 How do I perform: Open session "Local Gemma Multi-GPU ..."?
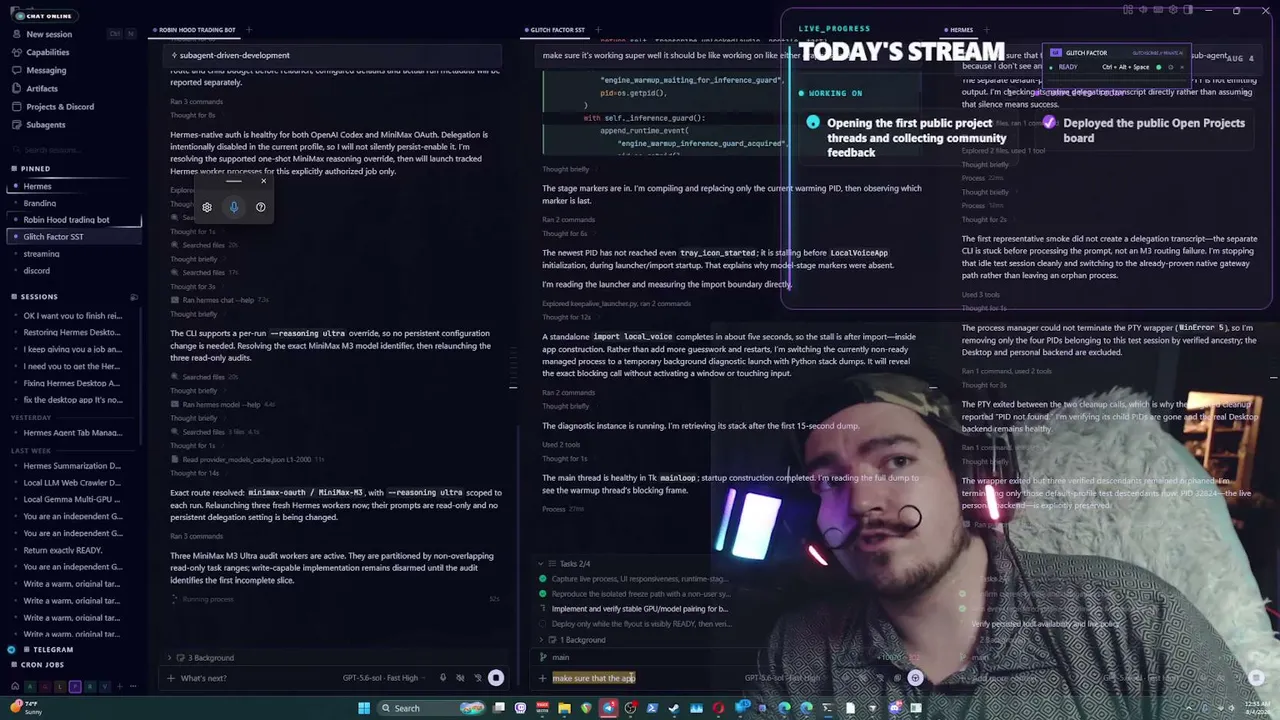(x=72, y=500)
